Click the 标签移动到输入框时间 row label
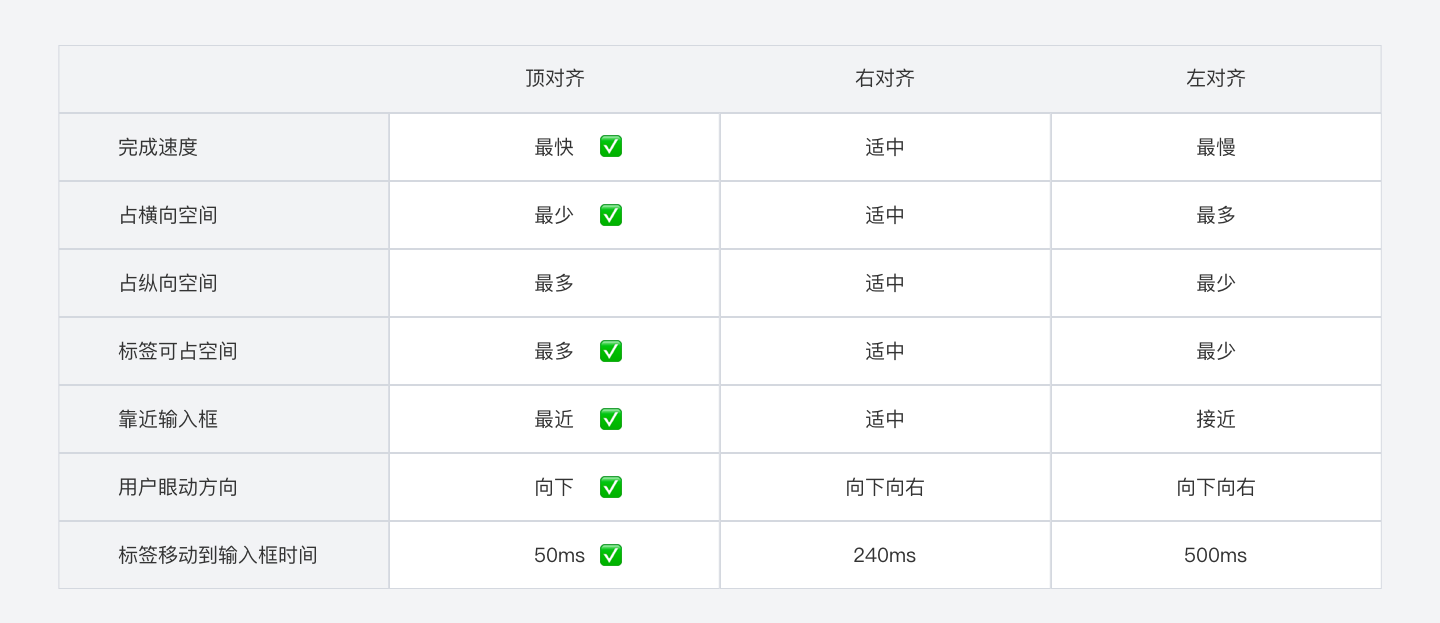The image size is (1440, 623). [x=218, y=555]
